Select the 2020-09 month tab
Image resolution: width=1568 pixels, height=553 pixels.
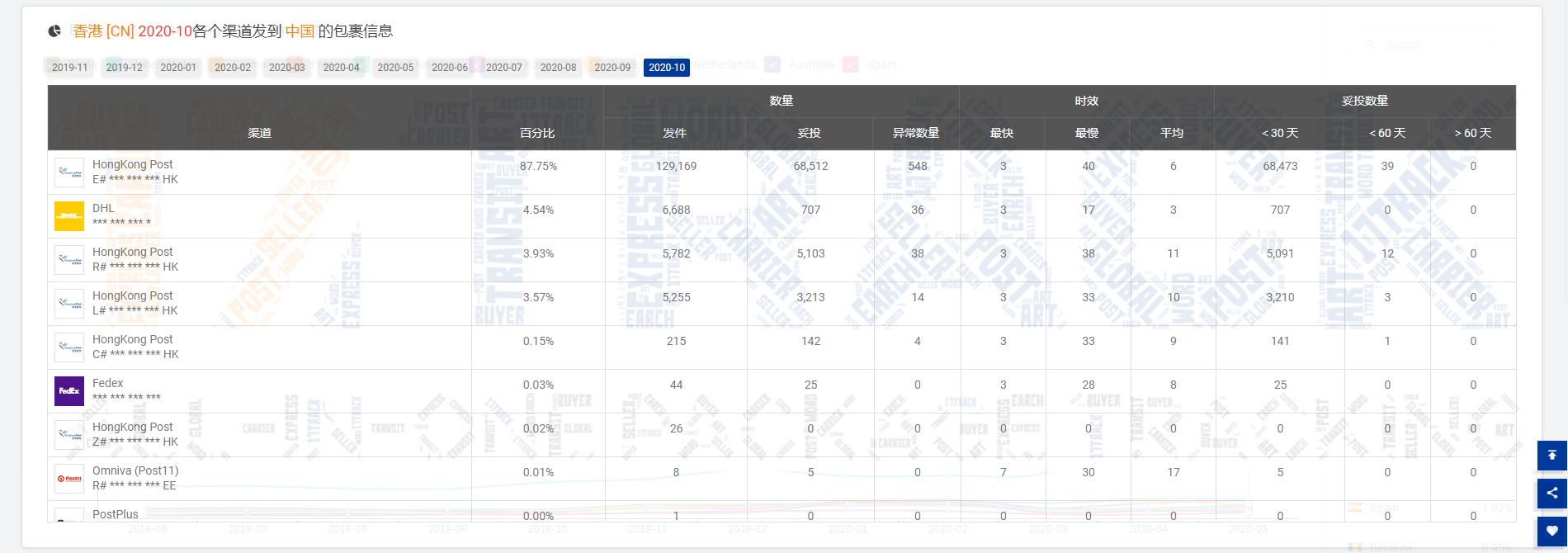[612, 68]
